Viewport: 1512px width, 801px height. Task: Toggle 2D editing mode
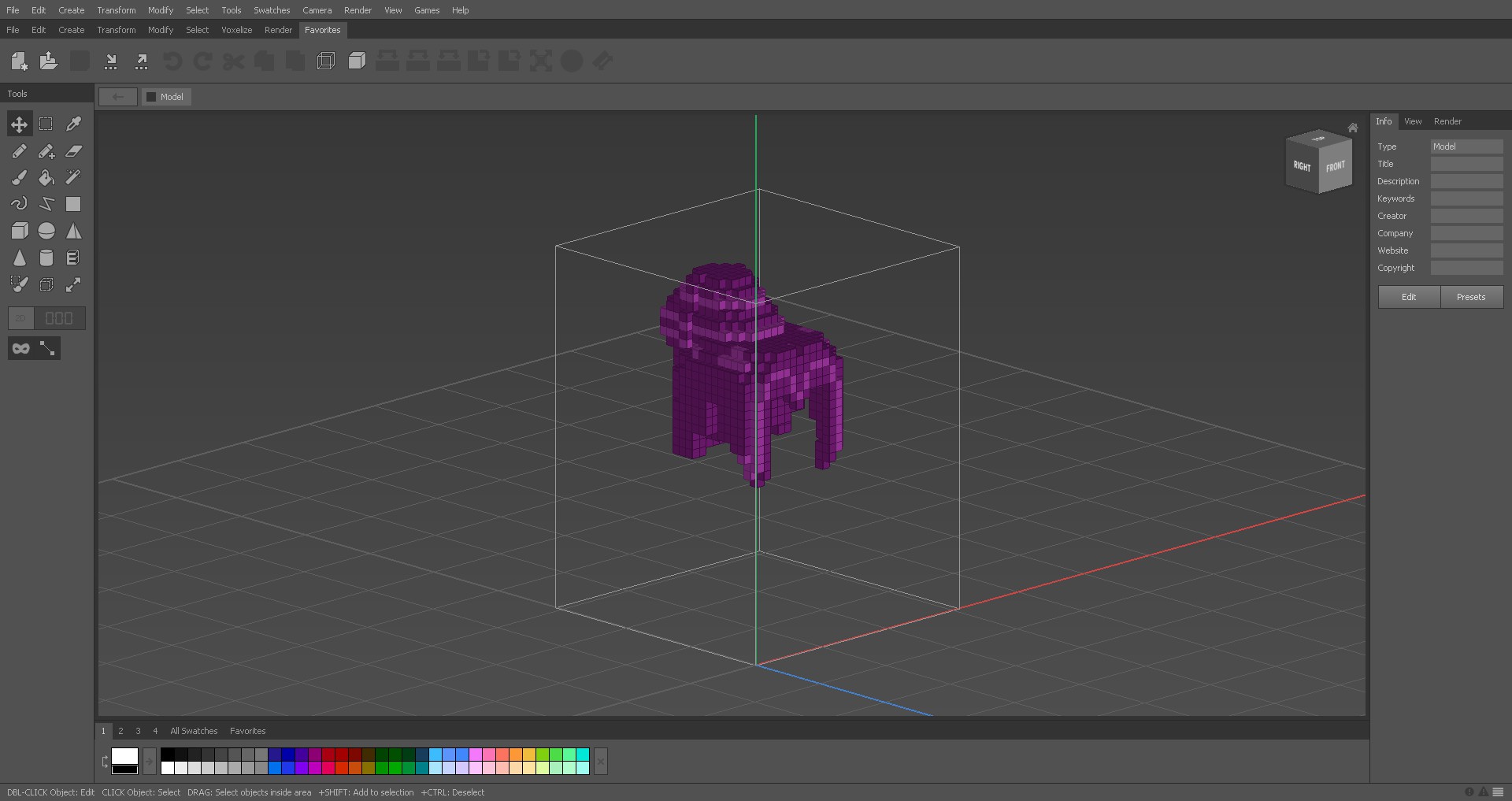(20, 318)
